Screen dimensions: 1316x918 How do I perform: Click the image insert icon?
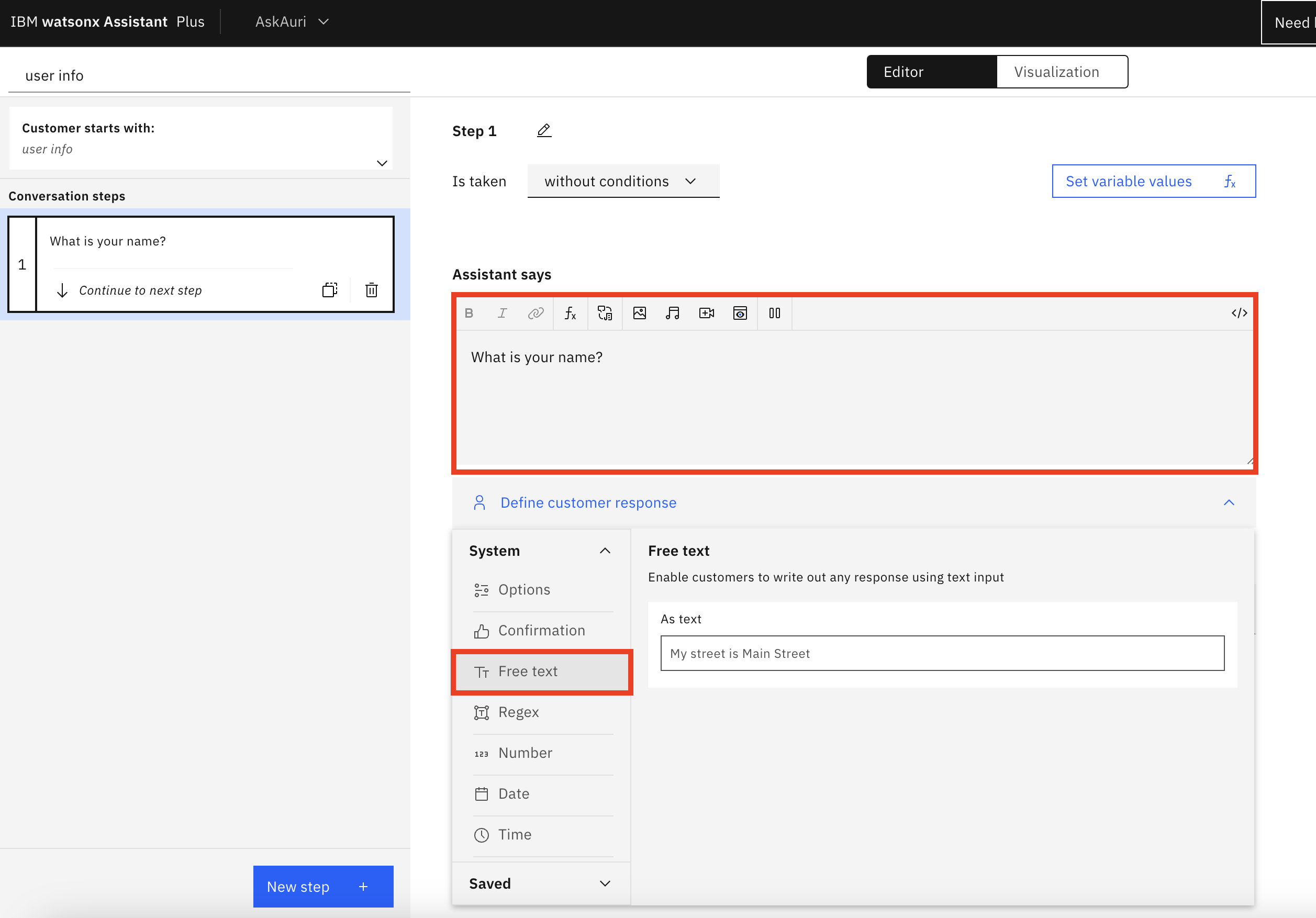click(x=639, y=313)
